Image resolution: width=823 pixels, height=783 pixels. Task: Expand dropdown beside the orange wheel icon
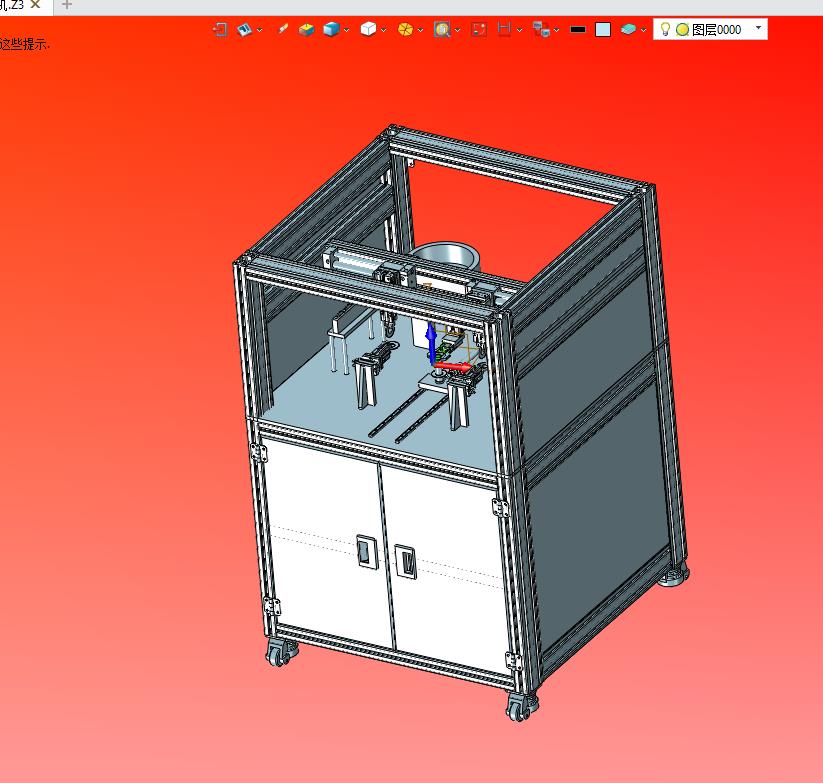[x=420, y=30]
